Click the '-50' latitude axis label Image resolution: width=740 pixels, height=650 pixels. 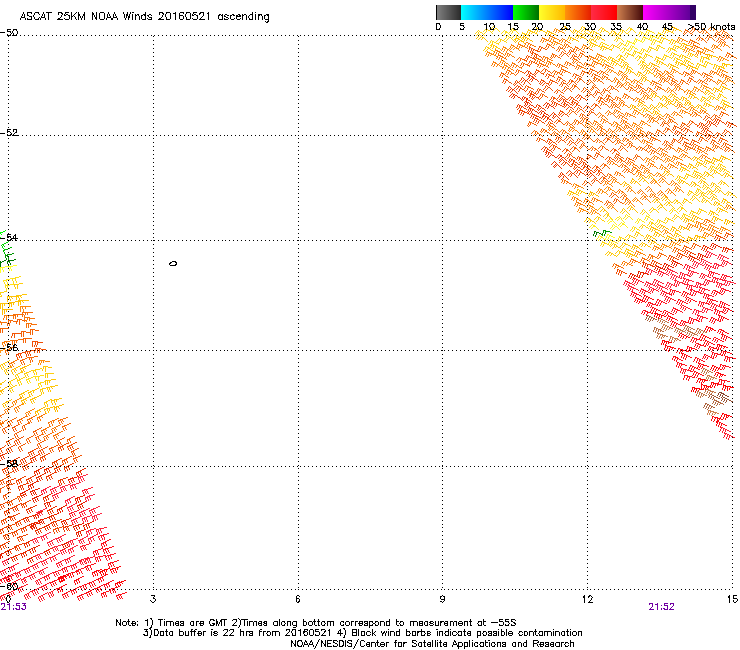(9, 33)
